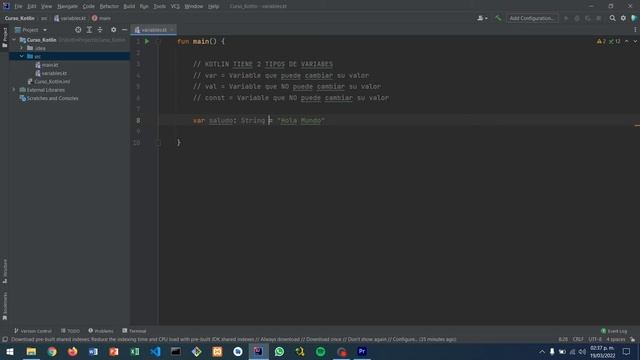Viewport: 640px width, 360px height.
Task: Open Bookmarks vertical sidebar tab
Action: [x=5, y=306]
